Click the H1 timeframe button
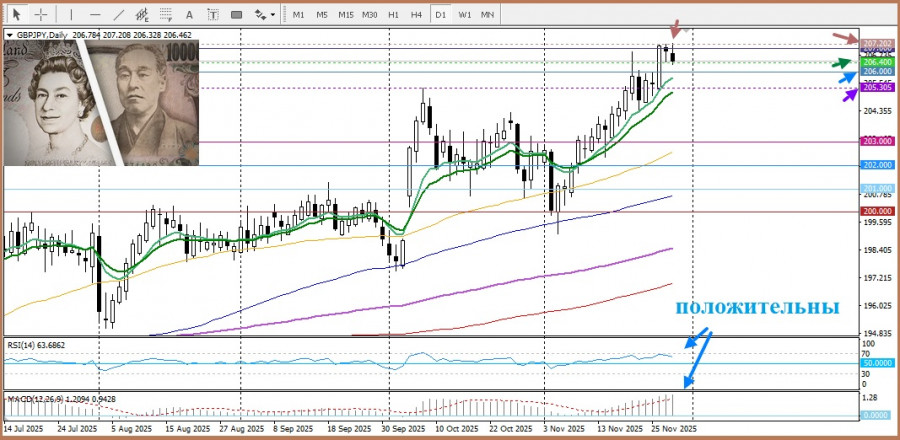This screenshot has height=440, width=900. [x=393, y=15]
